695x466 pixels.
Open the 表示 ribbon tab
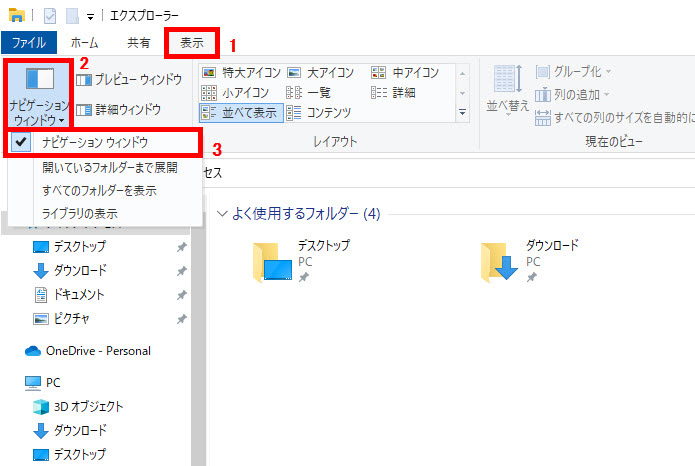pos(191,43)
